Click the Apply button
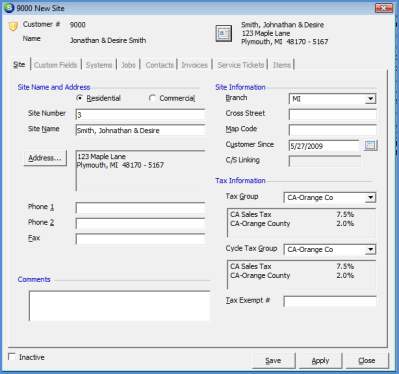 tap(320, 361)
